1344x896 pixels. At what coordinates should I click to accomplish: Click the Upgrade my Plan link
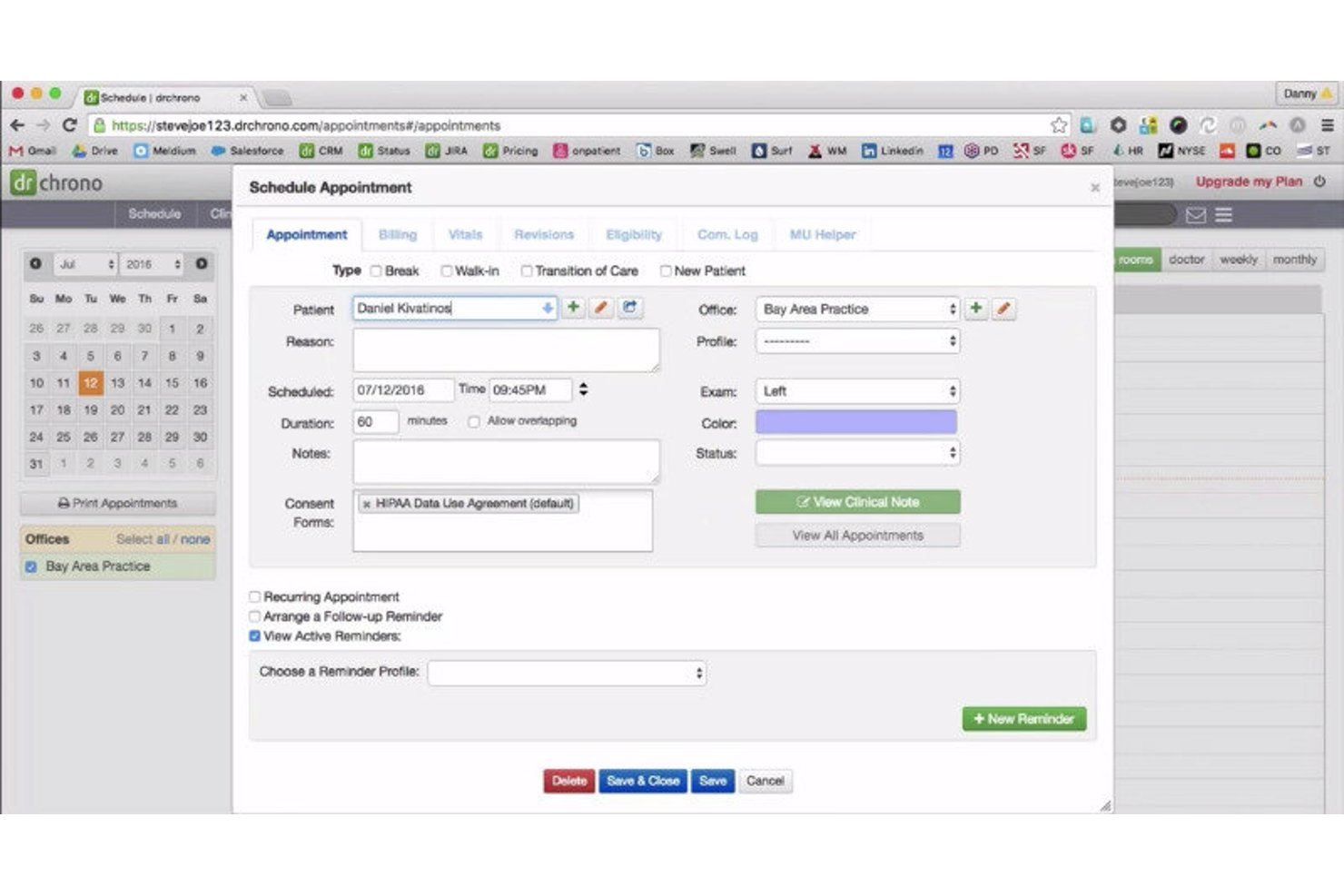[x=1249, y=182]
